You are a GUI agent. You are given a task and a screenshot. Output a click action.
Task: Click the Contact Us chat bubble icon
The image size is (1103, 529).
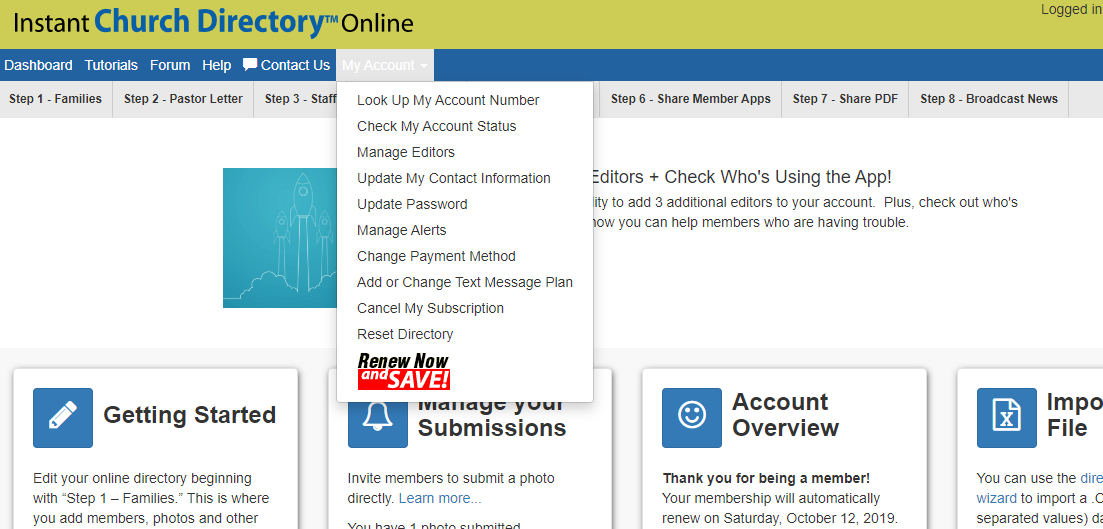click(250, 65)
